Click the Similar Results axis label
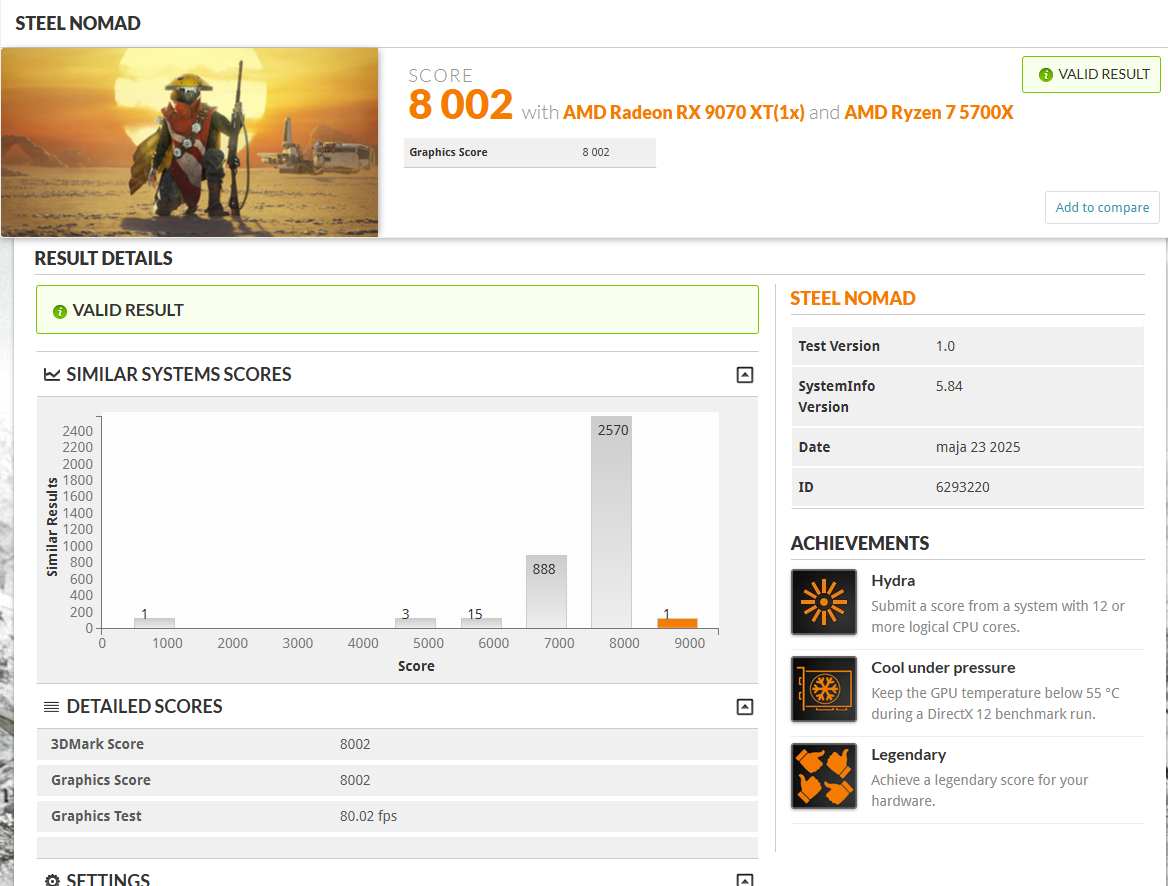 52,527
